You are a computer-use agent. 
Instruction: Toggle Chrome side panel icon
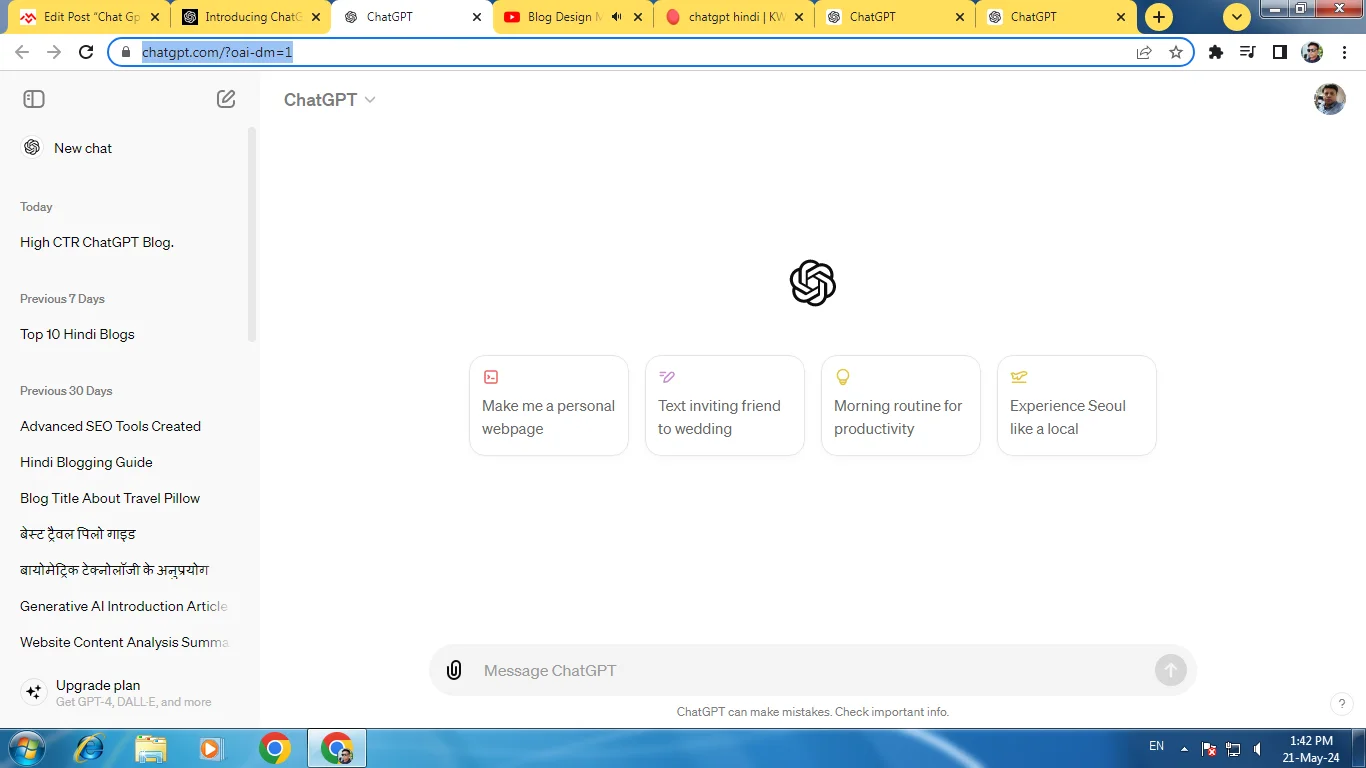(x=1279, y=52)
